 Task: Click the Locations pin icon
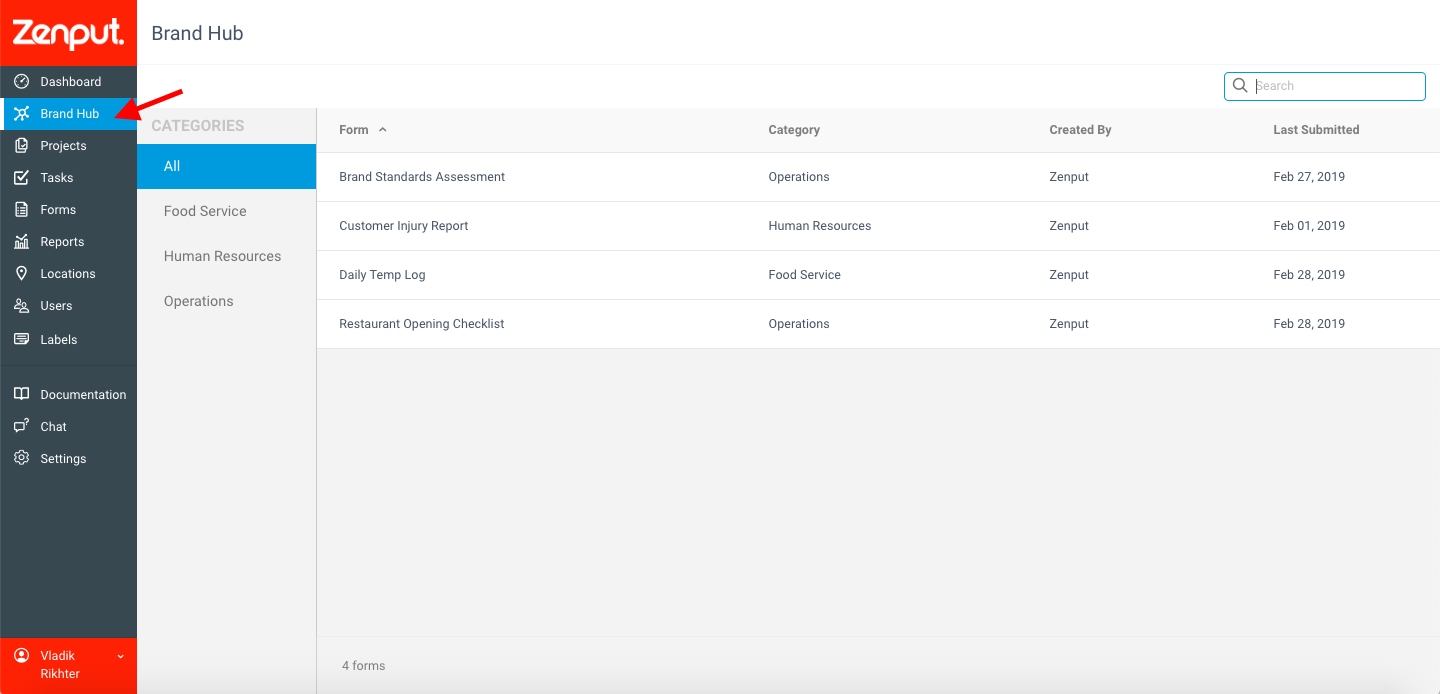[x=21, y=273]
